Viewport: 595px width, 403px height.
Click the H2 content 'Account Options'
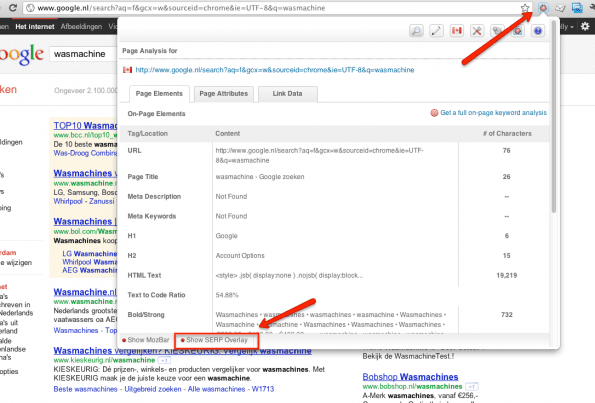(240, 256)
